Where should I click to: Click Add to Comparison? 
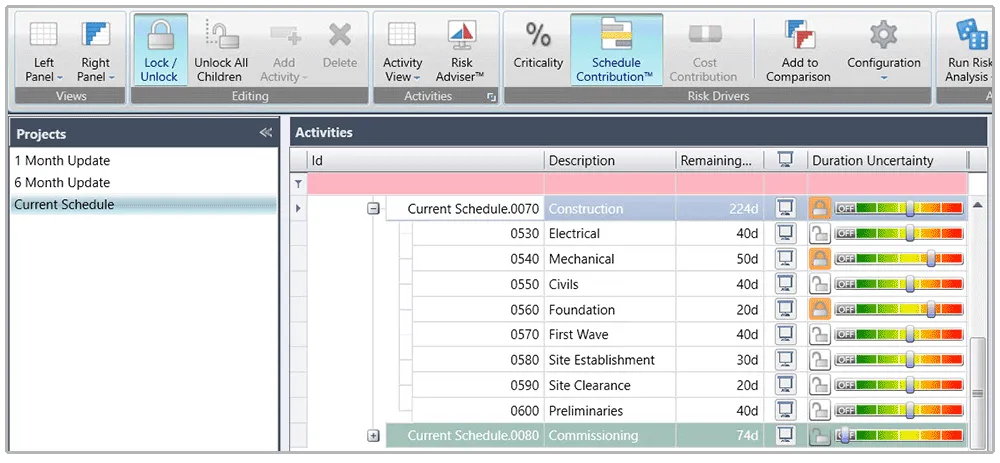coord(798,52)
